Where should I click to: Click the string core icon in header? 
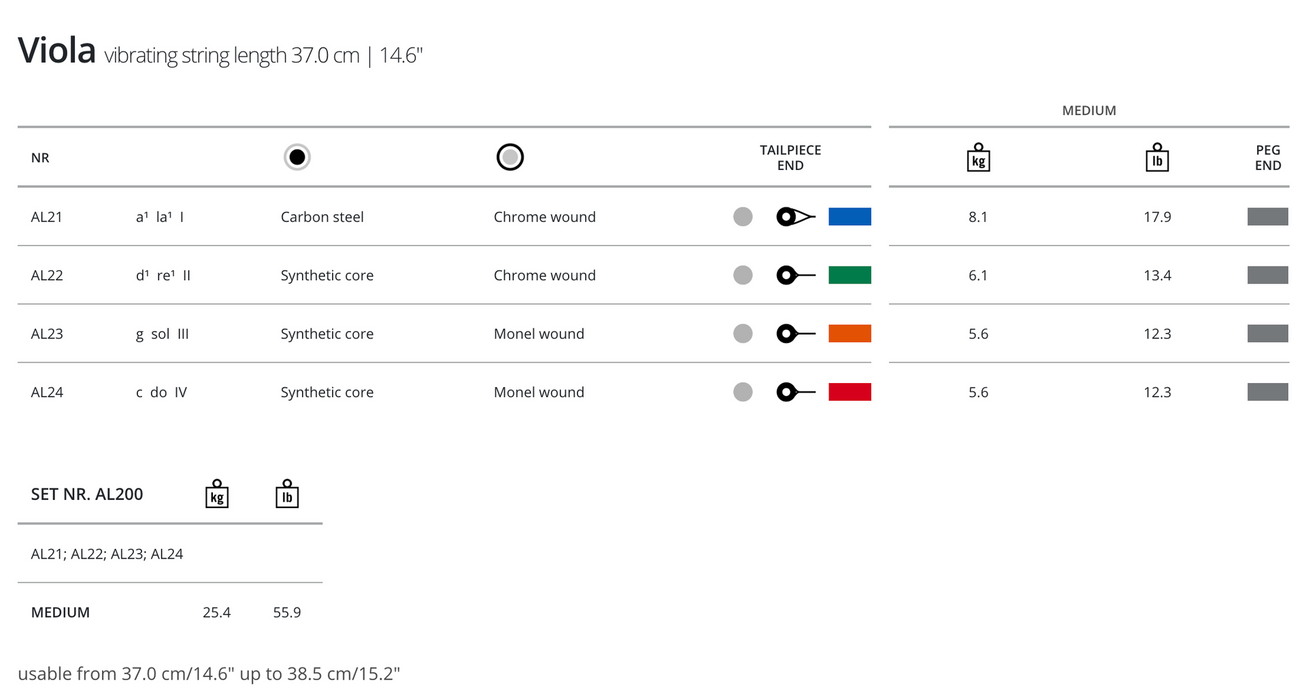tap(297, 157)
